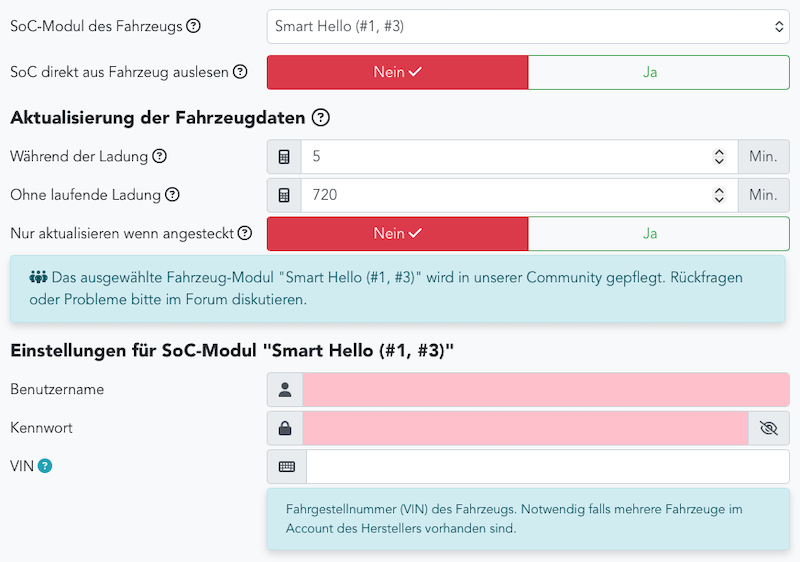Click stepper arrows of Ohne laufende Ladung field
The height and width of the screenshot is (562, 800).
click(x=718, y=195)
